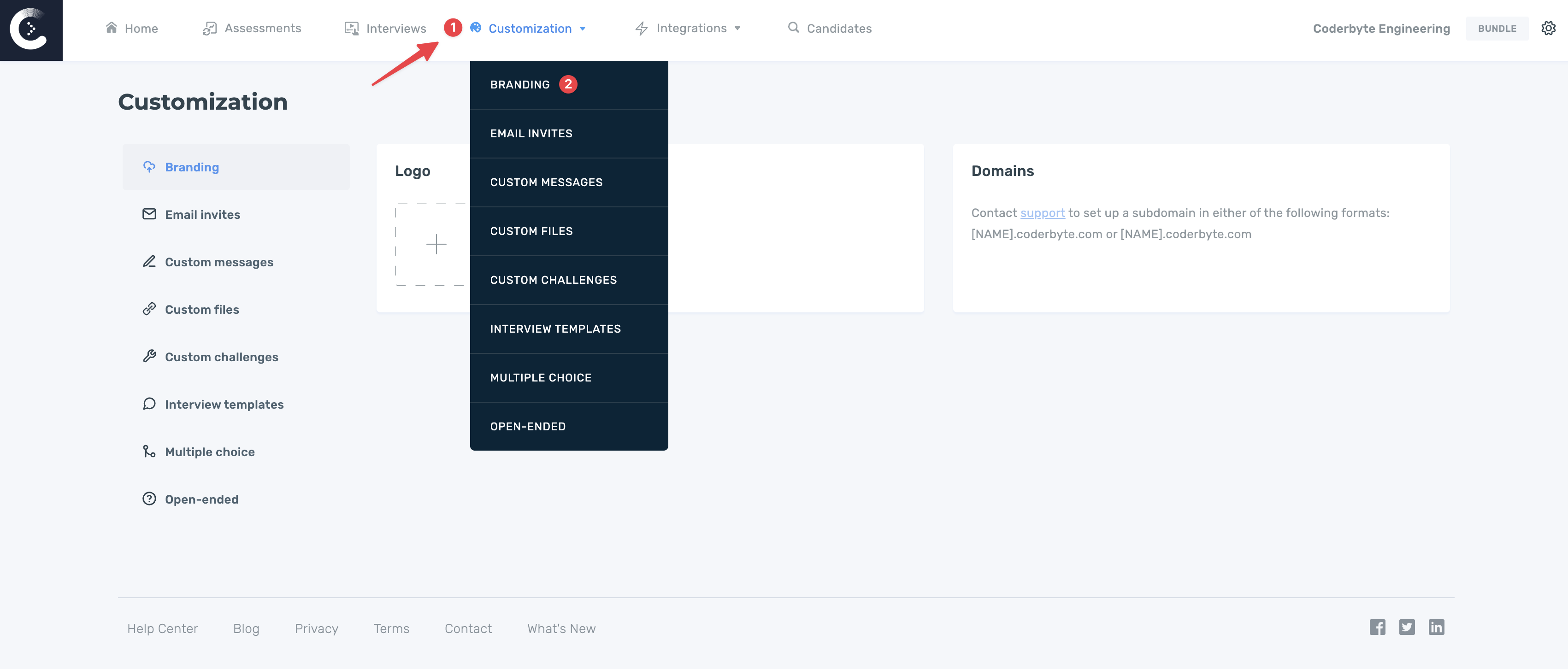The width and height of the screenshot is (1568, 669).
Task: Click the plus icon to upload logo
Action: [x=436, y=244]
